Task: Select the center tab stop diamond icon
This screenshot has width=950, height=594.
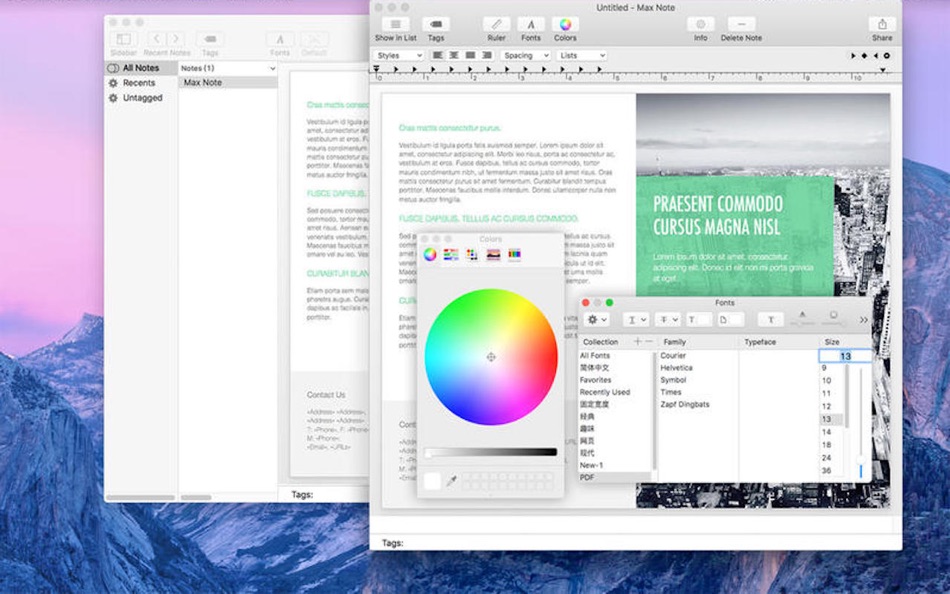Action: 865,56
